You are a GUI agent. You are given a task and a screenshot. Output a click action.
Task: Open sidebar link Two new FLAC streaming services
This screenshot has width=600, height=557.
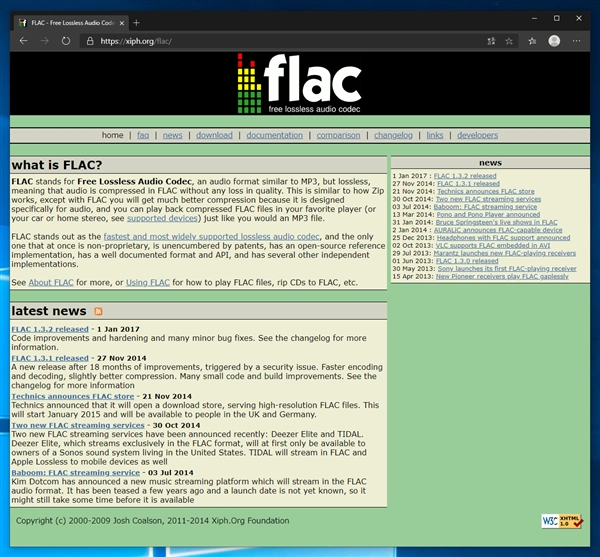point(488,199)
